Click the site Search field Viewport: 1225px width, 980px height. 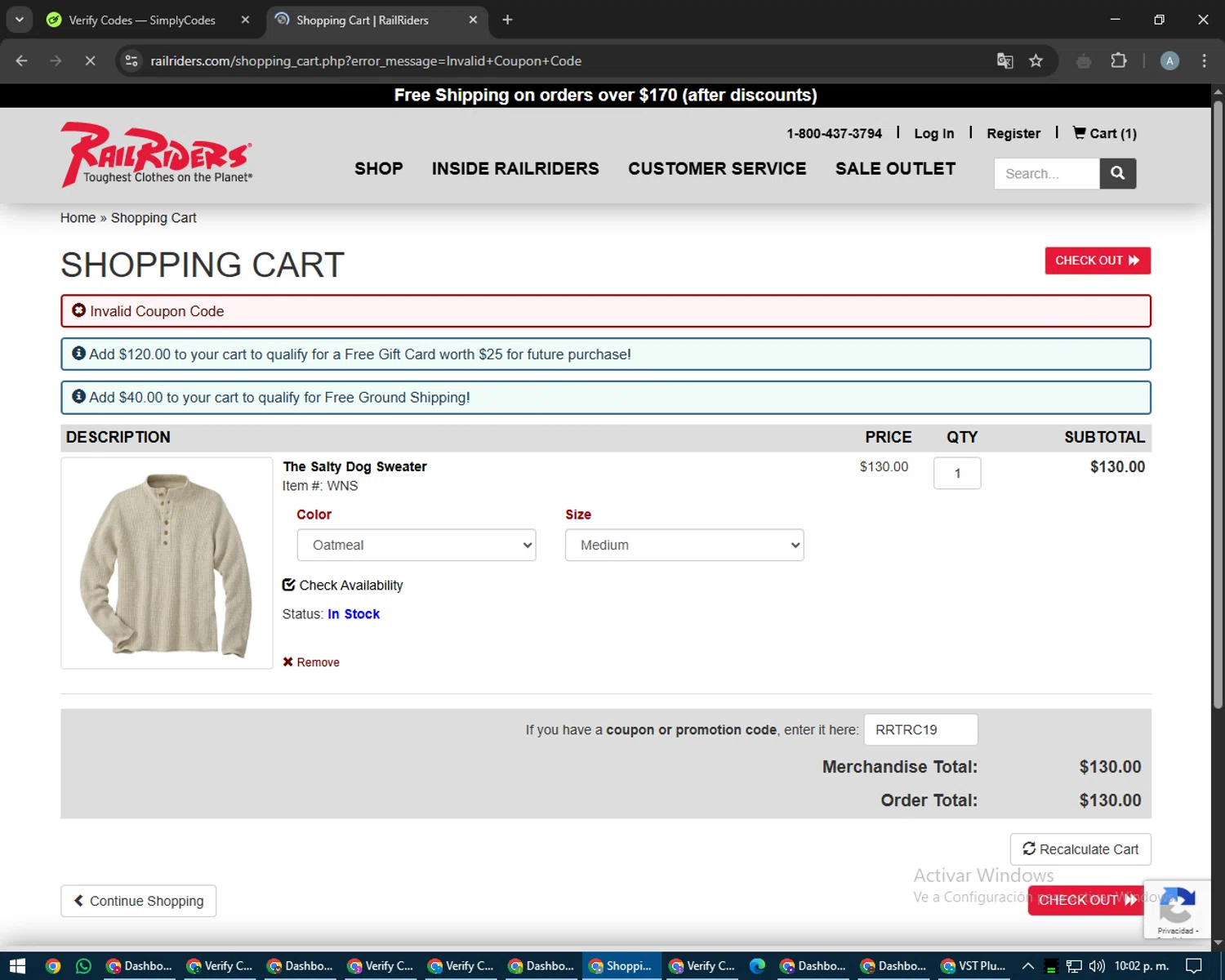tap(1047, 173)
